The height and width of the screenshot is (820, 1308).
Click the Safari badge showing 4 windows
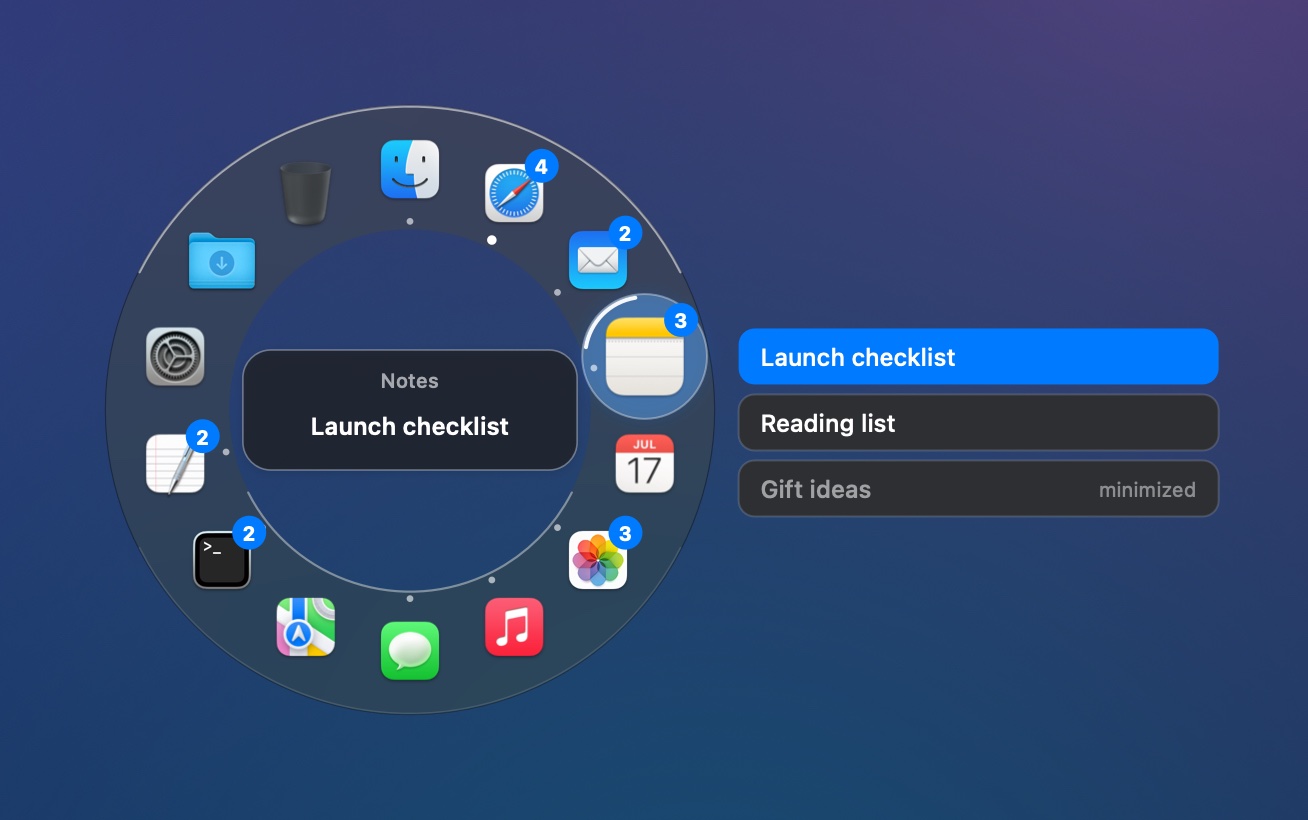tap(541, 166)
